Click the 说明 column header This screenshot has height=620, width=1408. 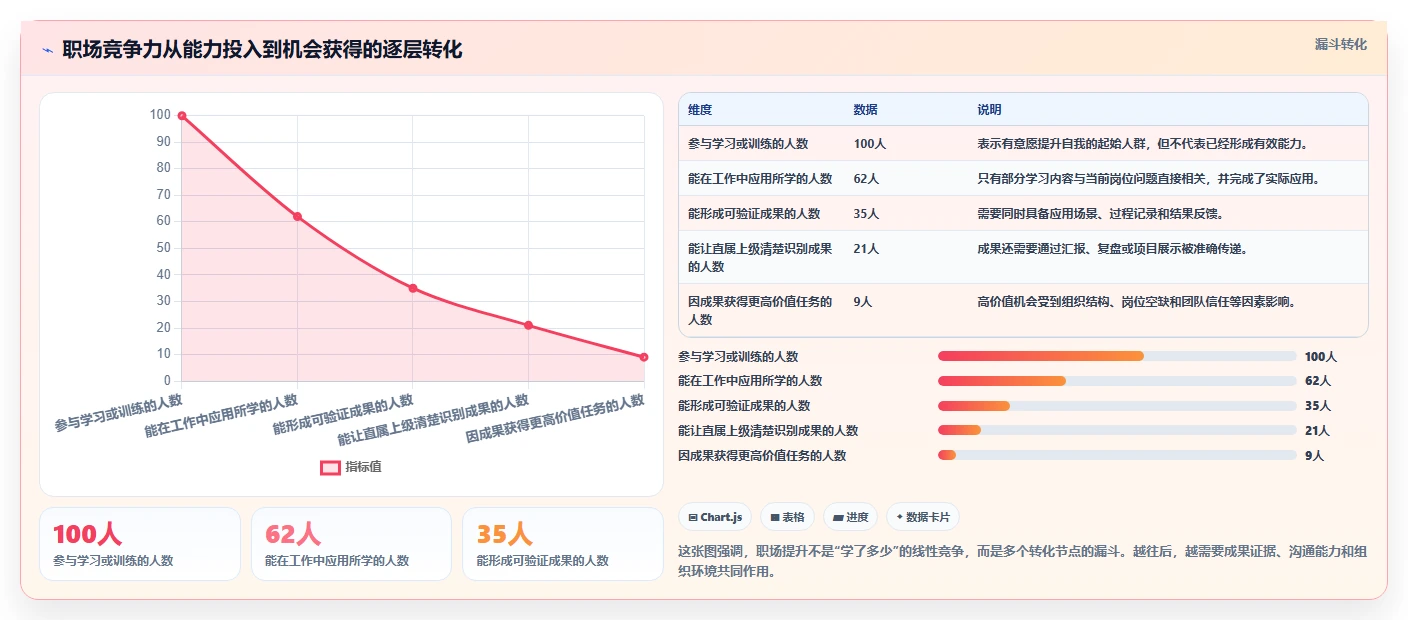[989, 110]
